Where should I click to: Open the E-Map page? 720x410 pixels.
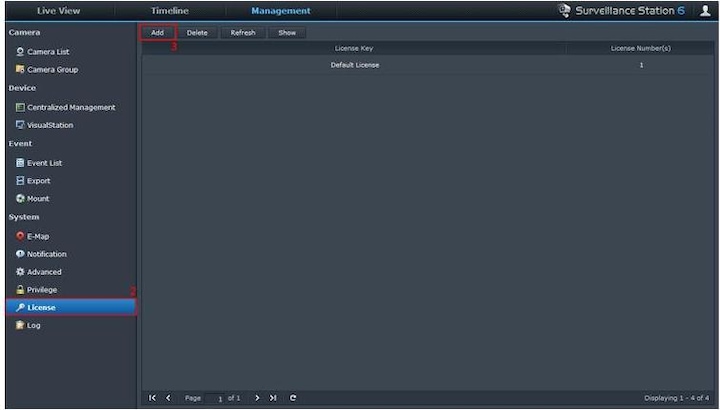tap(38, 236)
